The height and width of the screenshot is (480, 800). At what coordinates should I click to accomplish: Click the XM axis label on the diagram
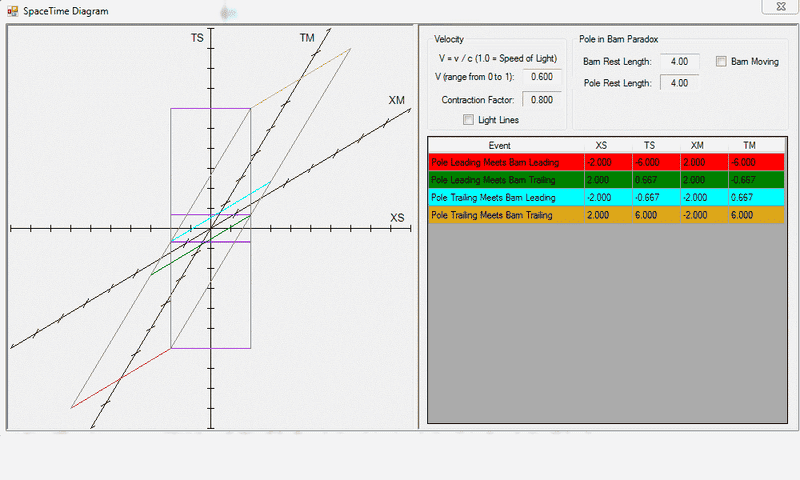coord(396,100)
